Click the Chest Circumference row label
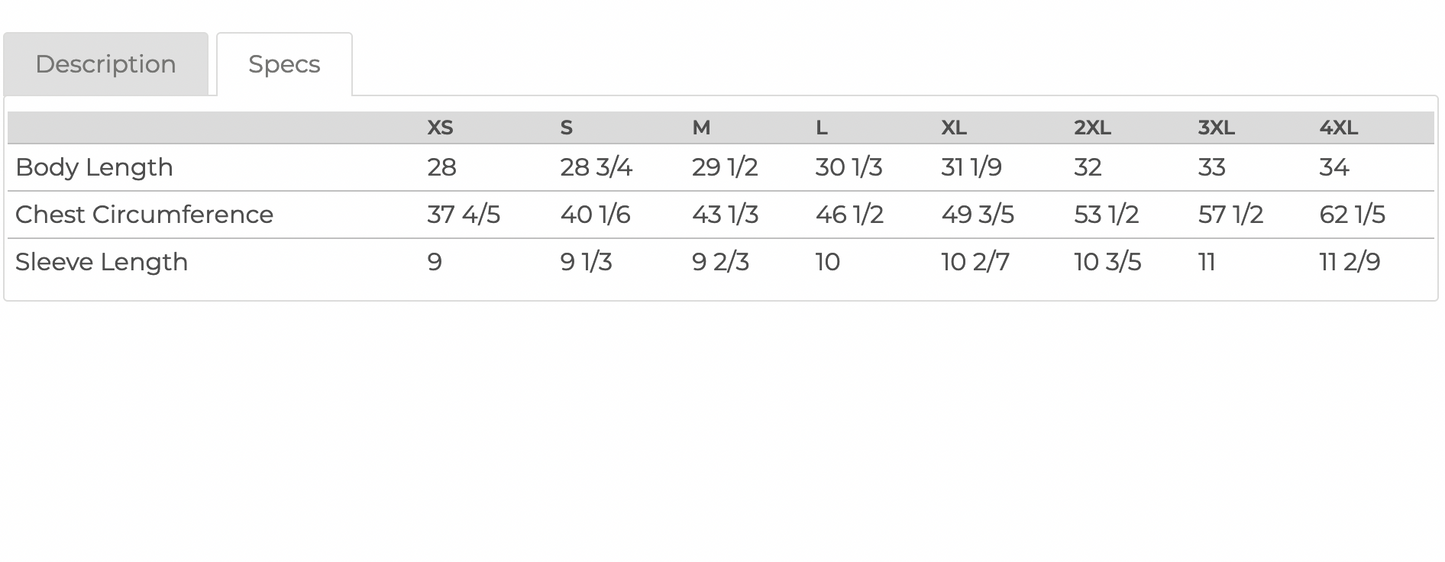The image size is (1445, 562). (144, 214)
